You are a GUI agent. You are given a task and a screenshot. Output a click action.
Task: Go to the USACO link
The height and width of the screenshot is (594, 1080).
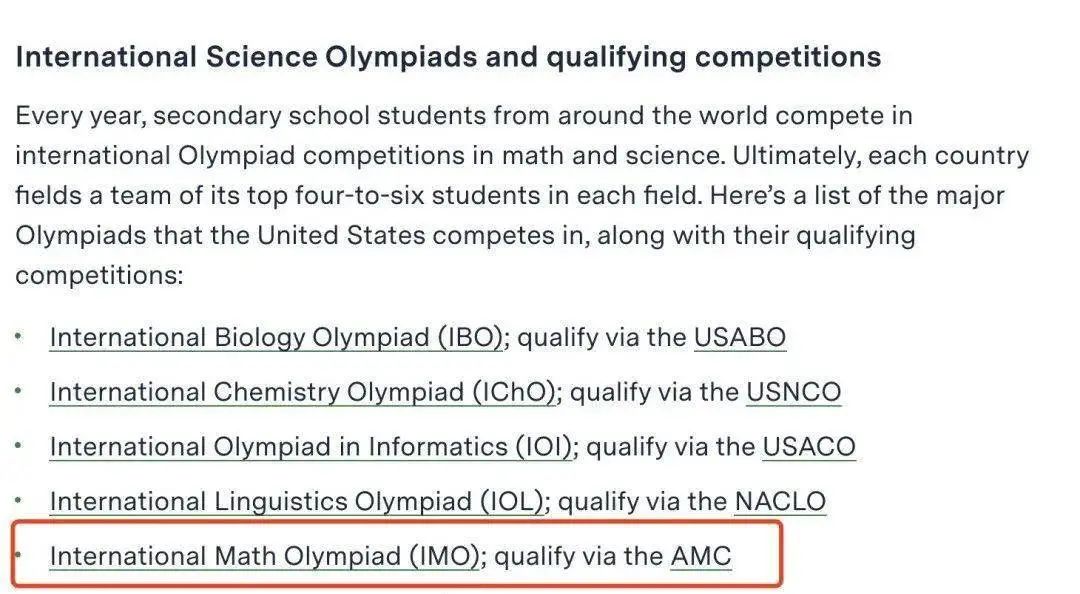tap(809, 447)
